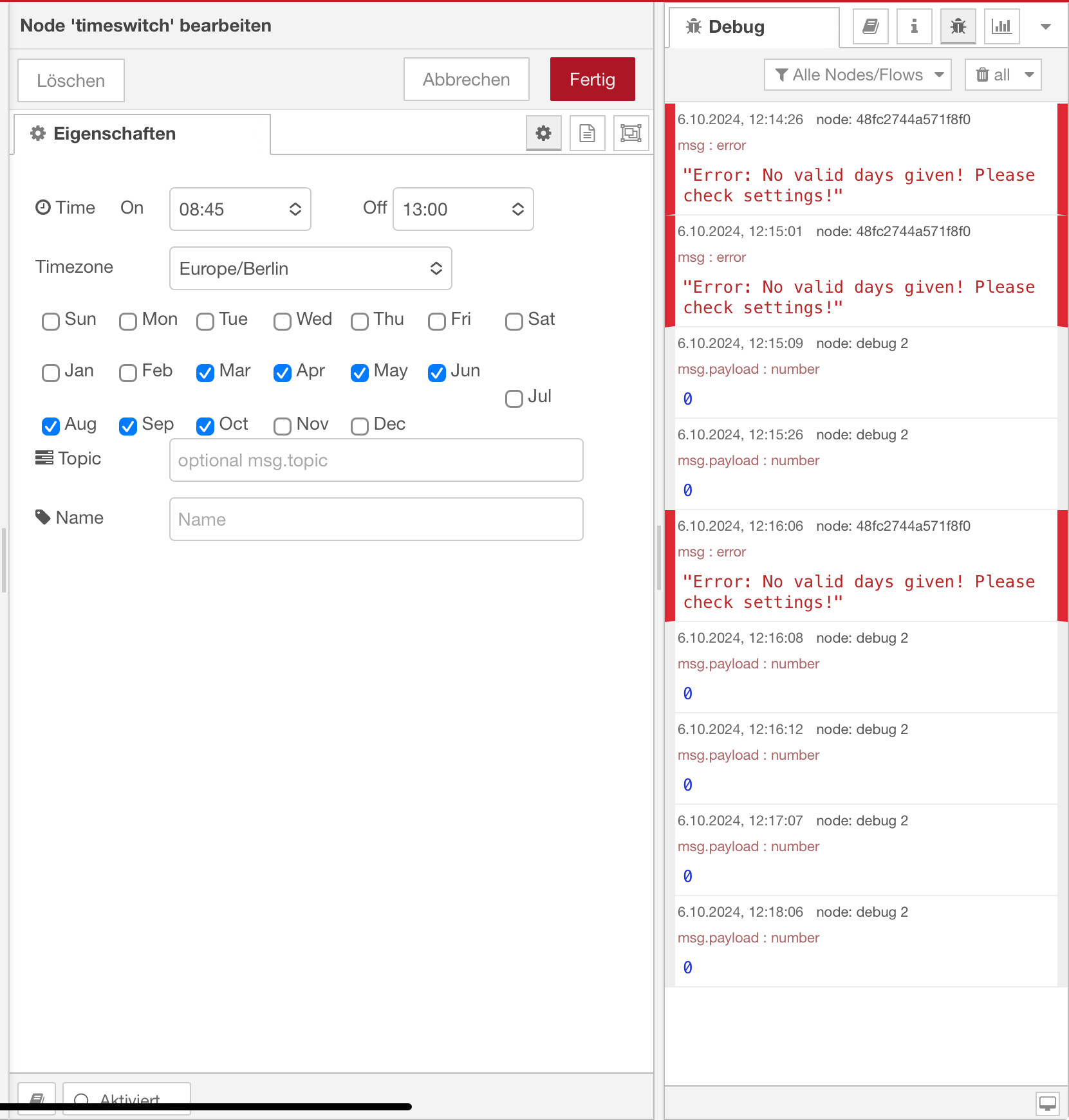Image resolution: width=1069 pixels, height=1120 pixels.
Task: Expand sidebar tabs dropdown arrow
Action: pos(1046,26)
